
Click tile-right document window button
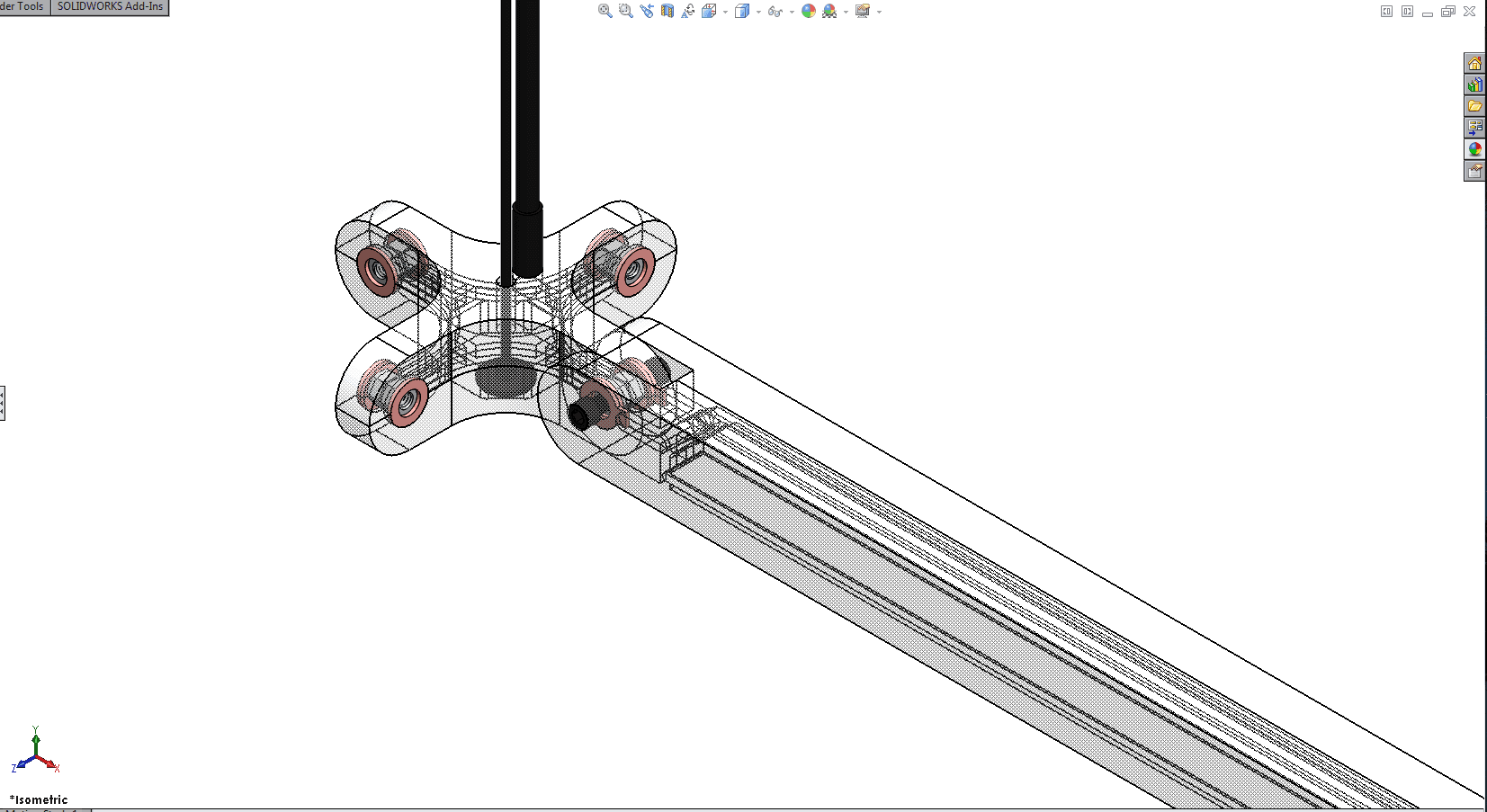tap(1407, 12)
